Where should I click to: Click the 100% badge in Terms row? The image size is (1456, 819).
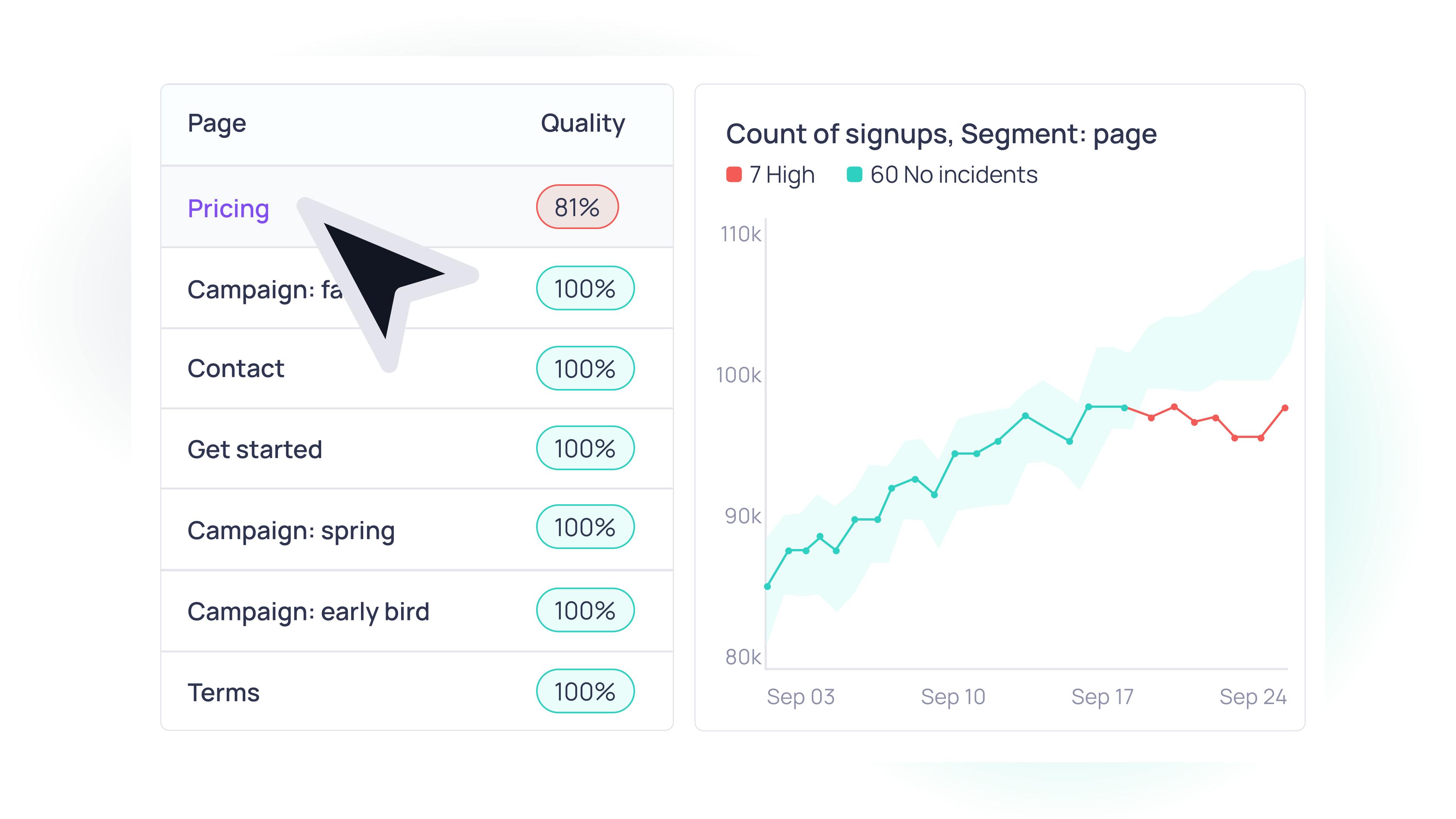coord(585,691)
